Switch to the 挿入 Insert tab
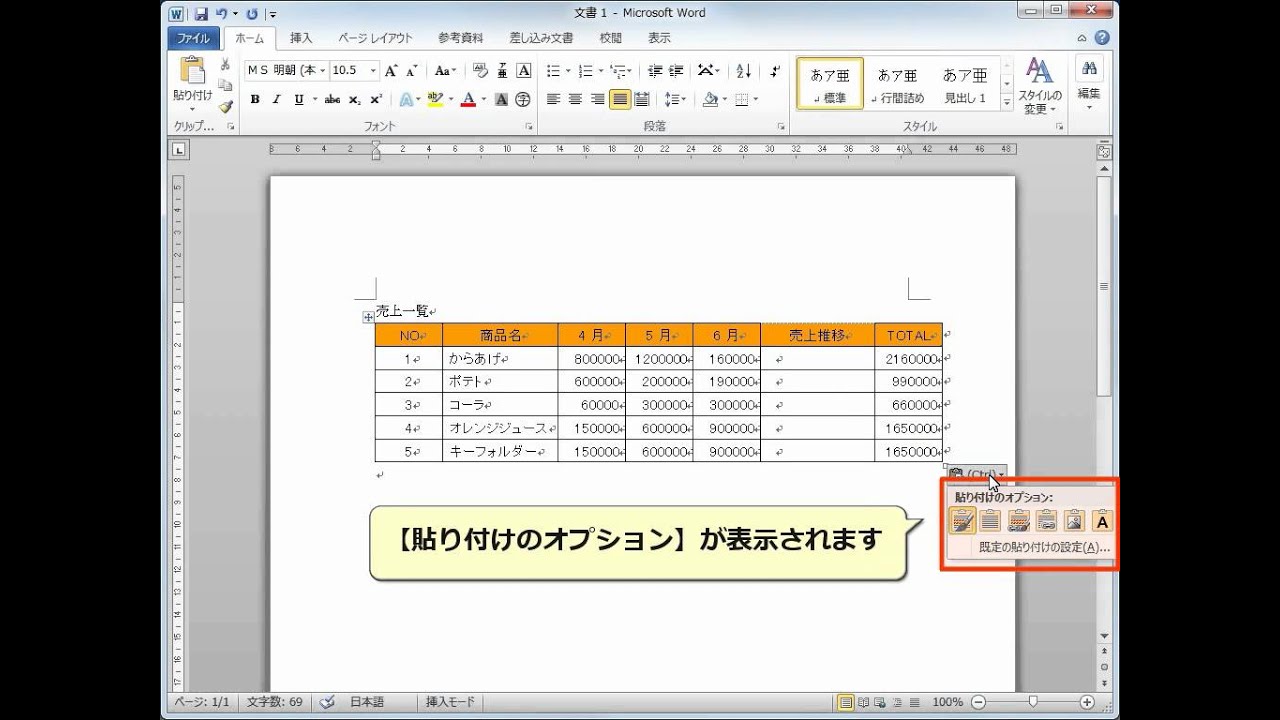Viewport: 1280px width, 720px height. point(301,38)
